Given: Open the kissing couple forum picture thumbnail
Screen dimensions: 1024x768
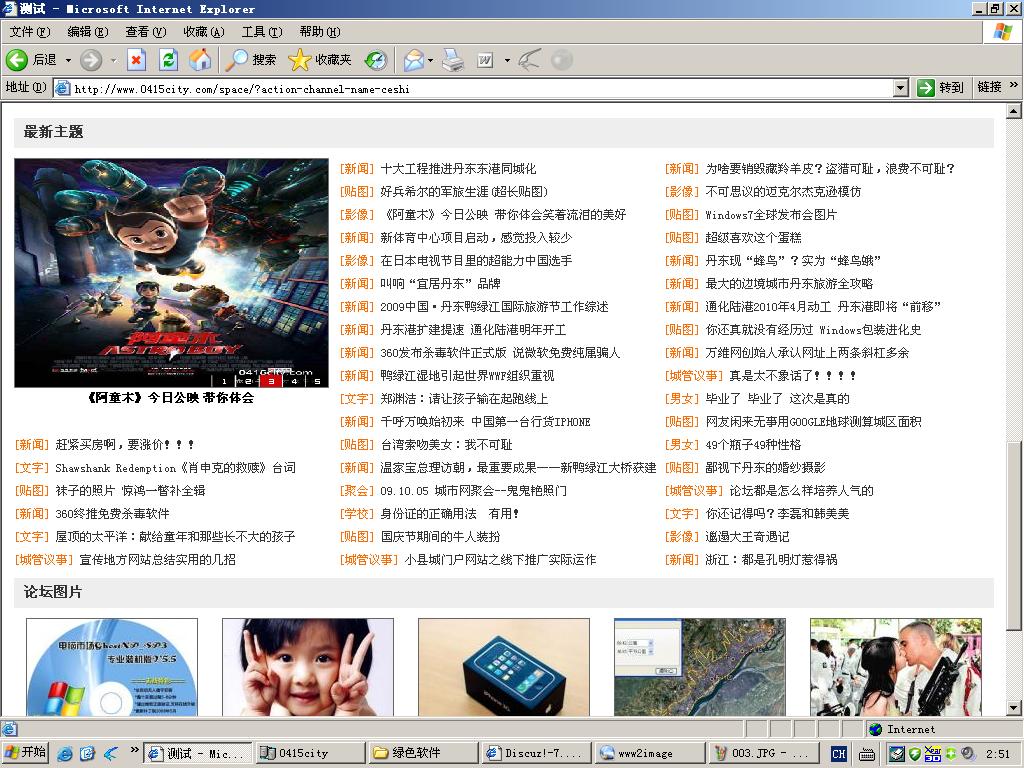Looking at the screenshot, I should (895, 667).
